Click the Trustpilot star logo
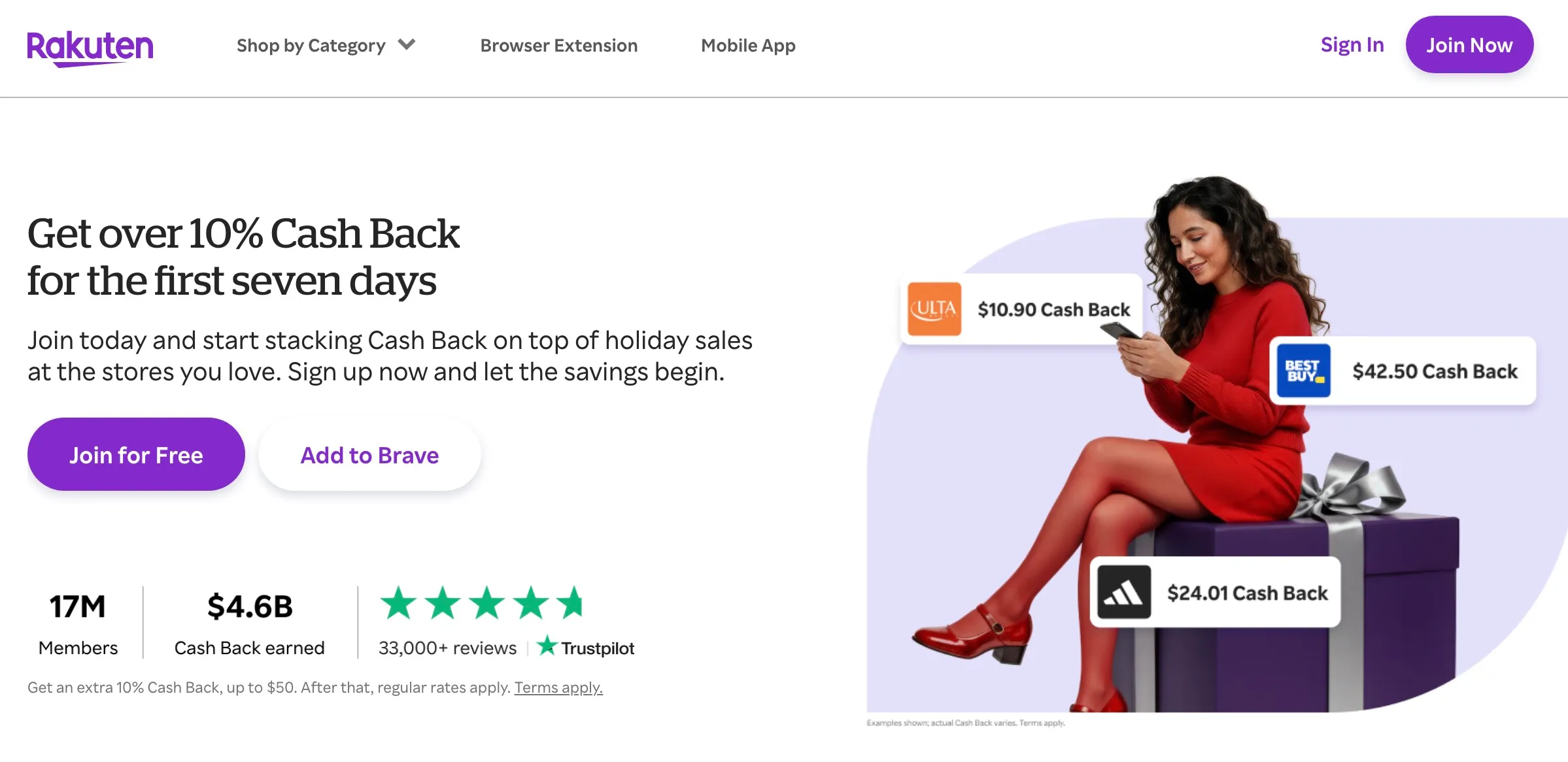The image size is (1568, 762). click(x=547, y=646)
